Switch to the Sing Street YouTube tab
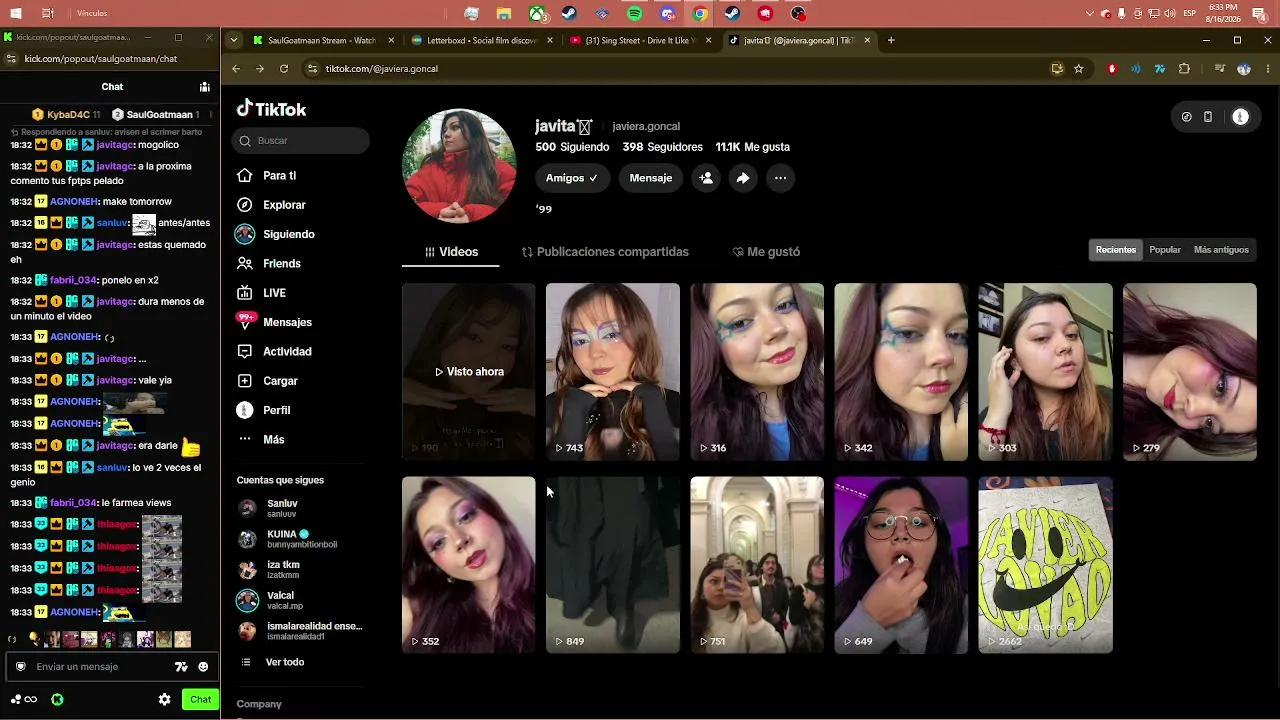Image resolution: width=1280 pixels, height=720 pixels. (639, 41)
